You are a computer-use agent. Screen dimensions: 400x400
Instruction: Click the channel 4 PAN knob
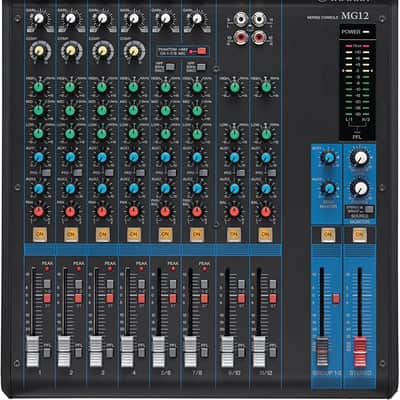pyautogui.click(x=133, y=212)
